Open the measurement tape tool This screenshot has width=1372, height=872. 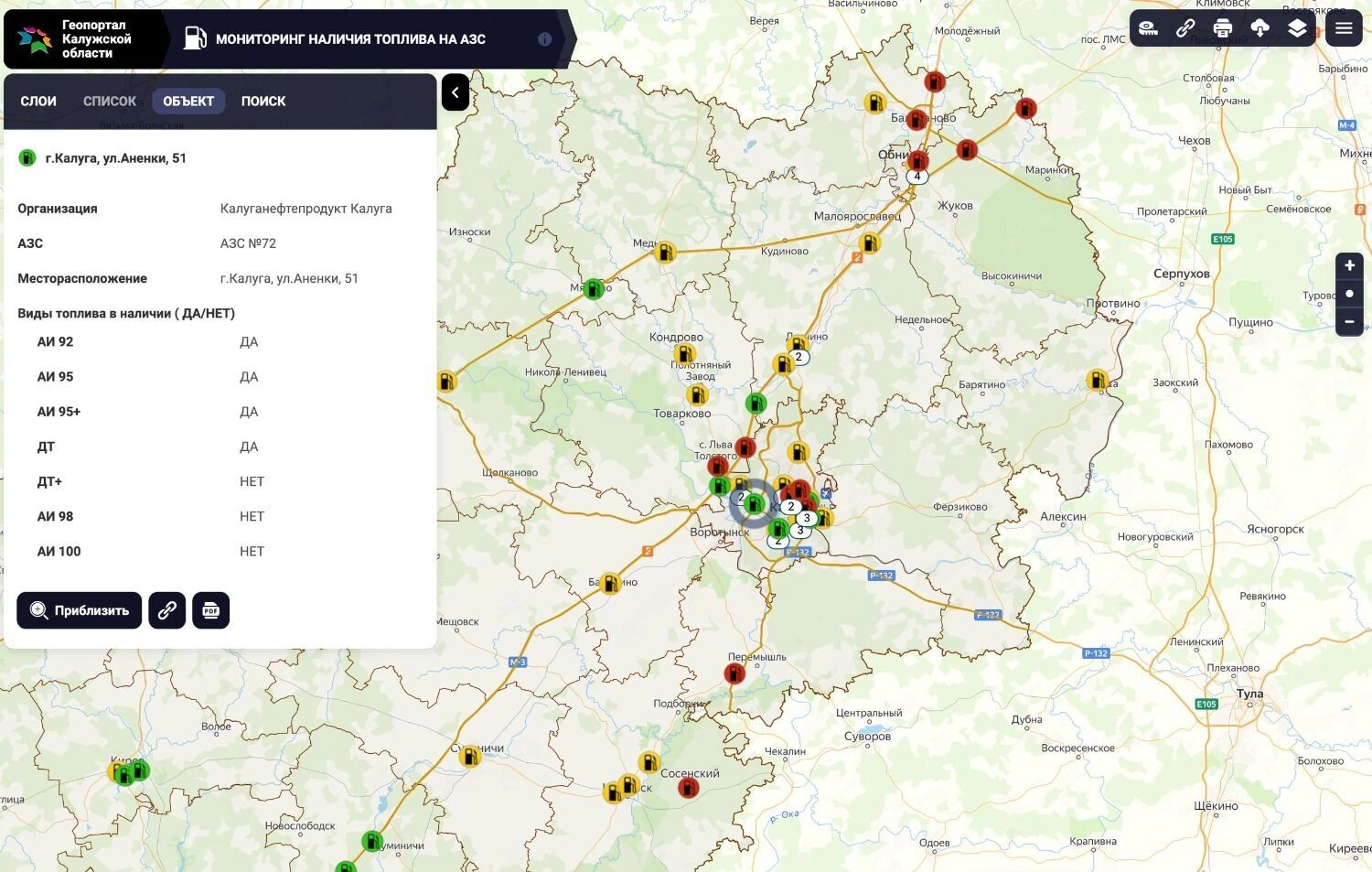(x=1148, y=28)
